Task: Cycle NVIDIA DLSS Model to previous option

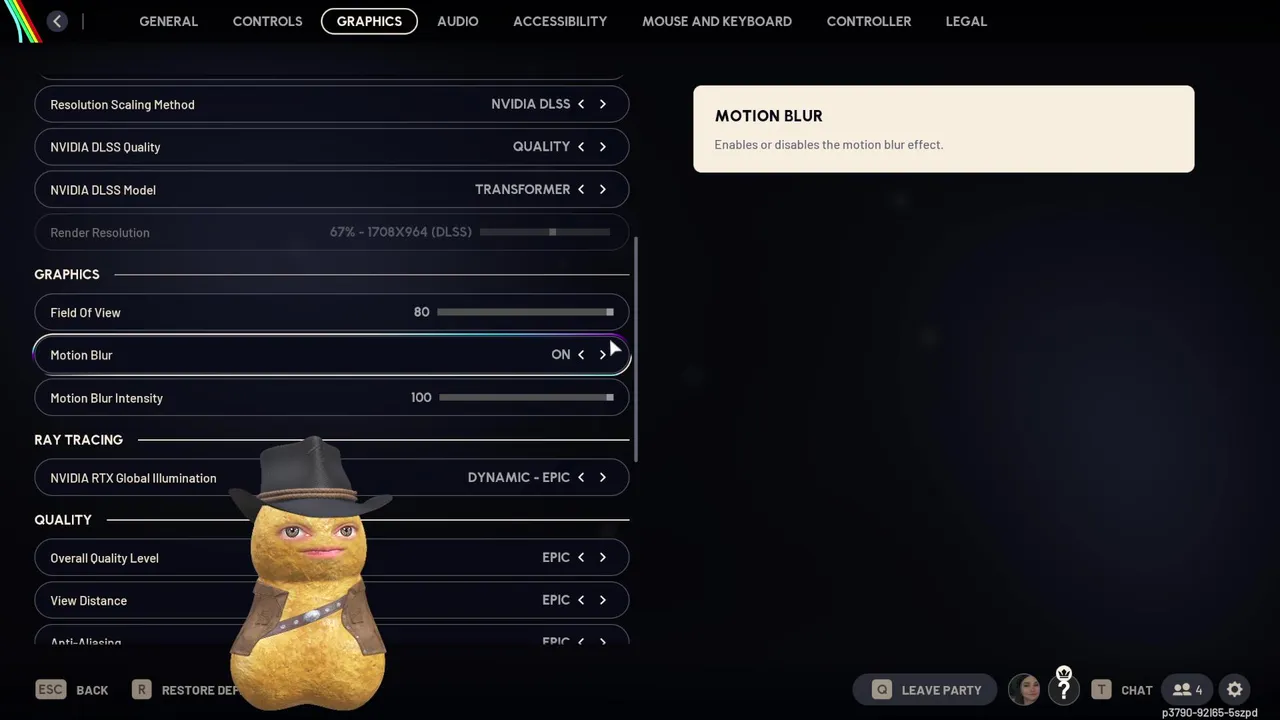Action: click(581, 189)
